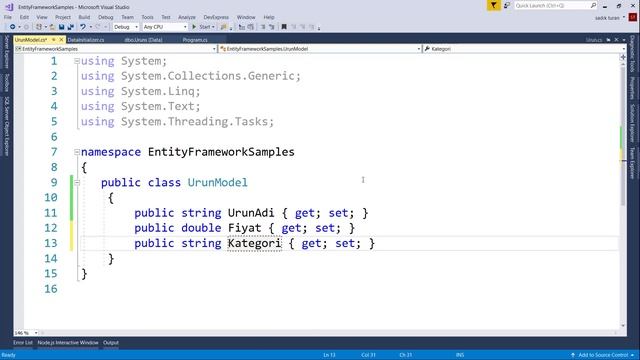
Task: Open the SQL Server Object Explorer side tab
Action: [6, 126]
